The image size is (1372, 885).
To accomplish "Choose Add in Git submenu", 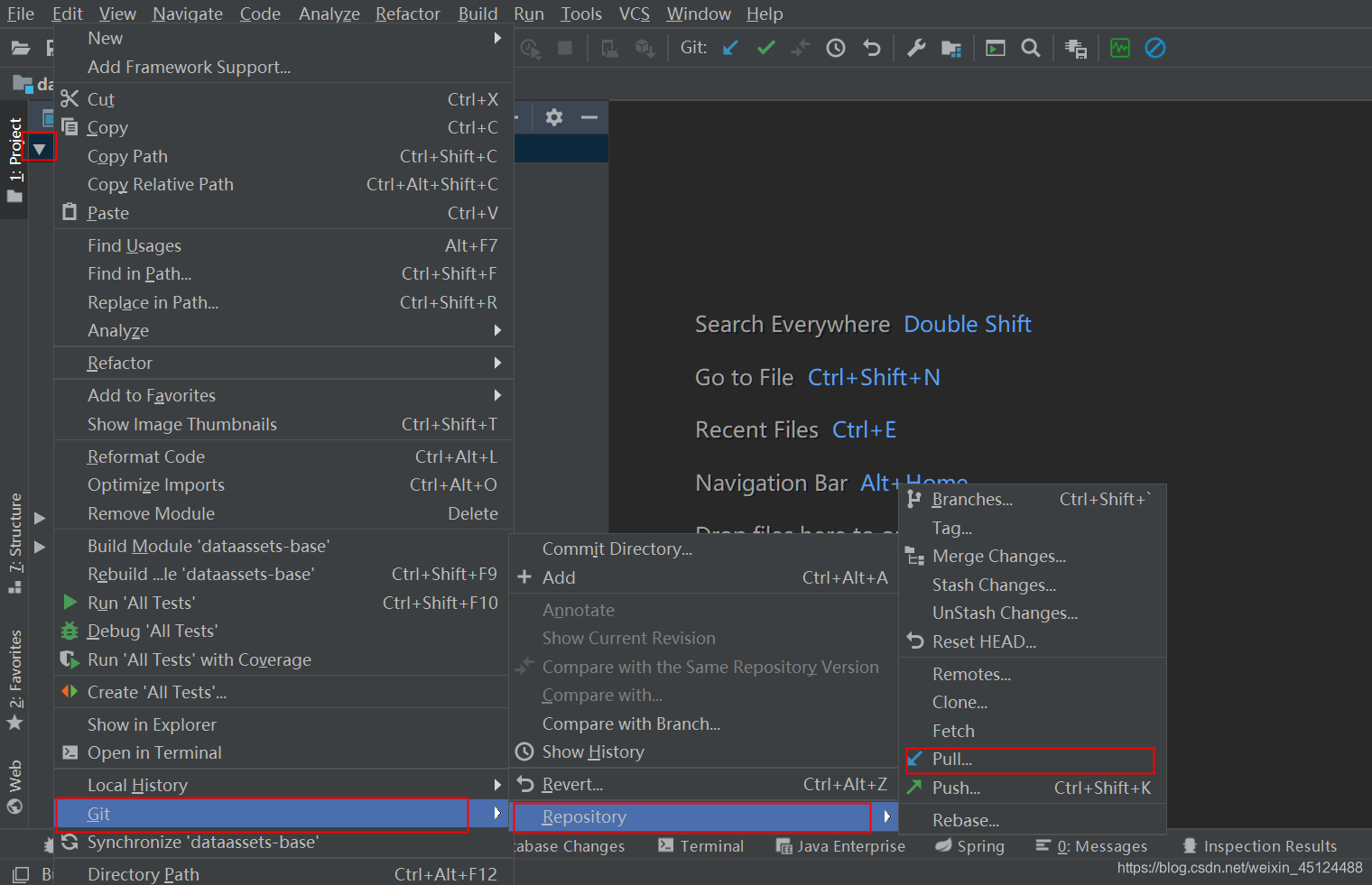I will pyautogui.click(x=705, y=577).
